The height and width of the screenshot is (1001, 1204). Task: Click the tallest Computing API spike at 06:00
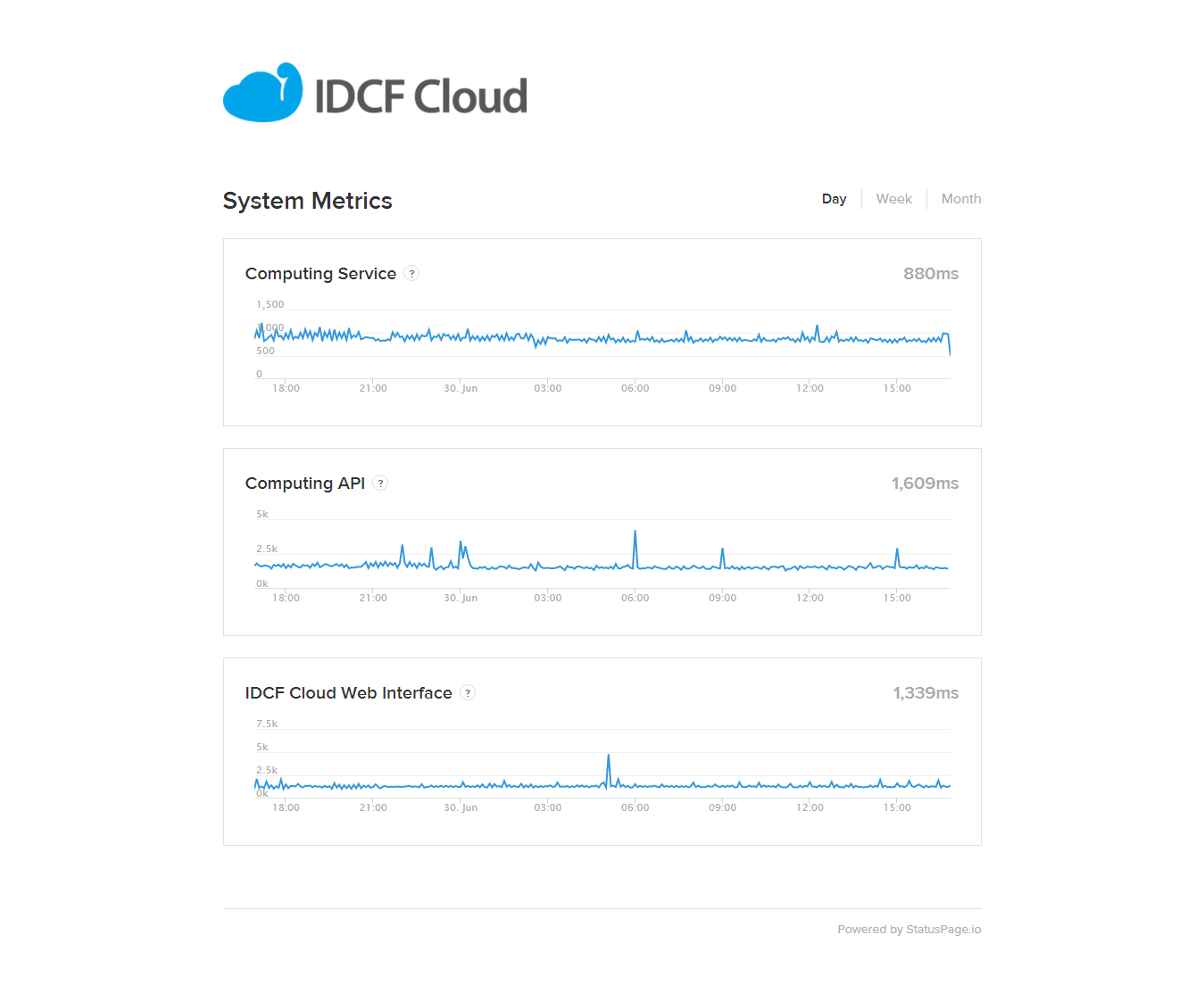point(635,534)
